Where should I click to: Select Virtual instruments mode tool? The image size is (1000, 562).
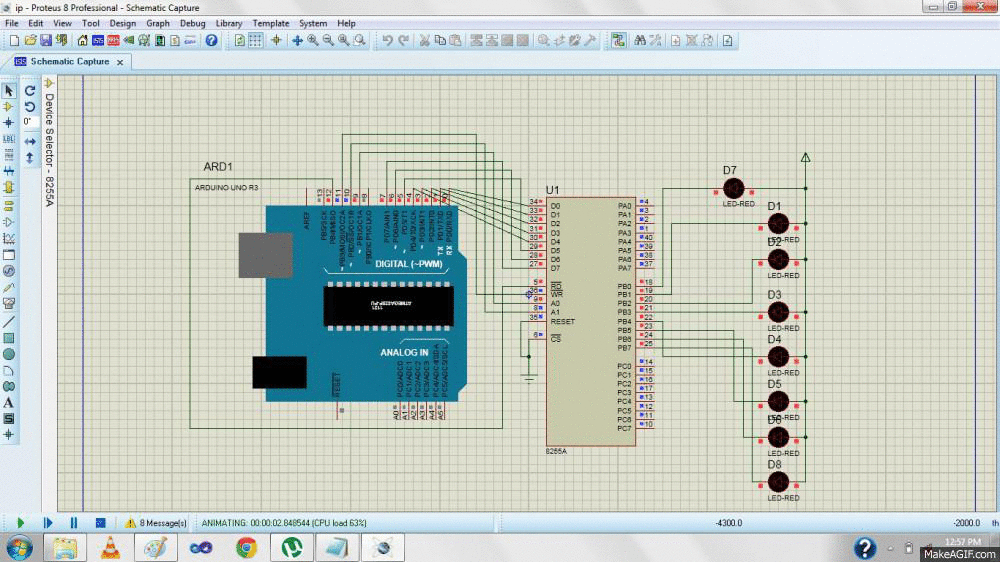pyautogui.click(x=9, y=304)
